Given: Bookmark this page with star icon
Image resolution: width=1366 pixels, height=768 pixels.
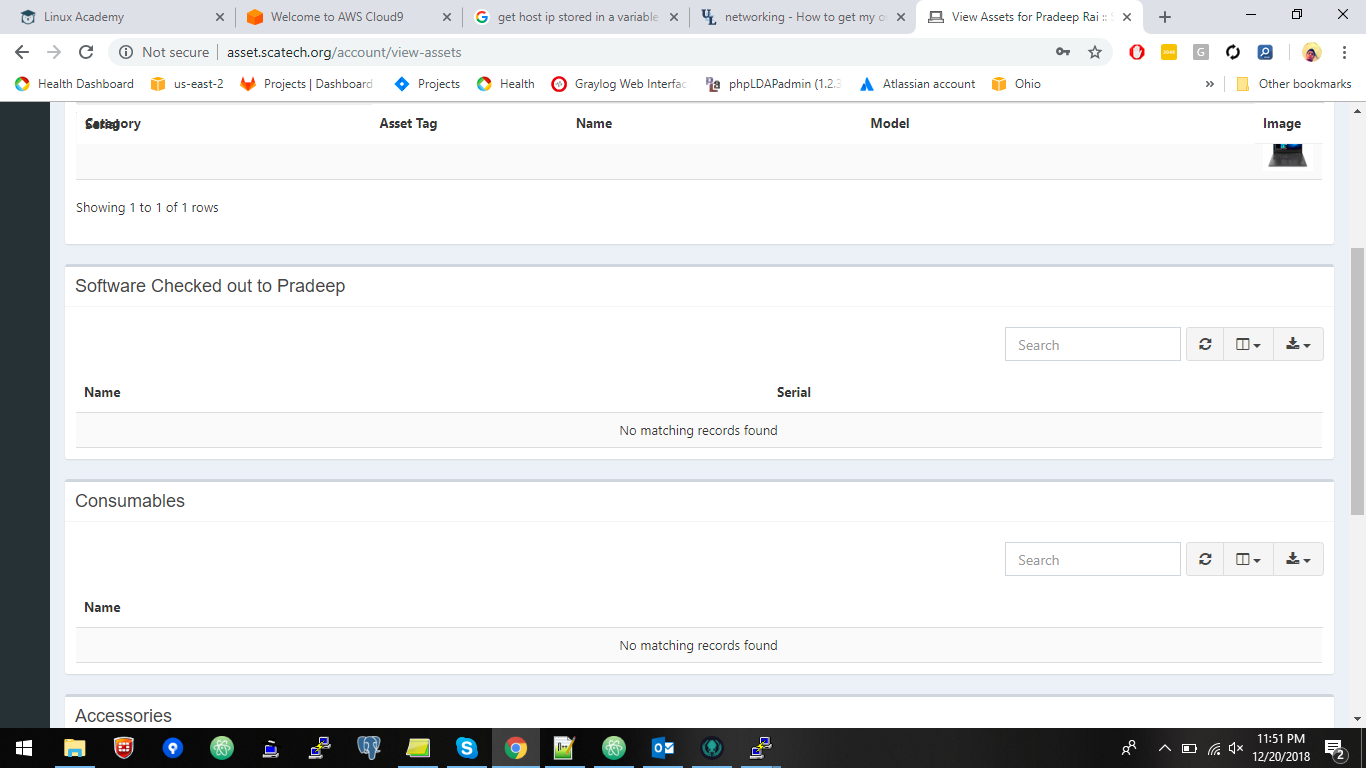Looking at the screenshot, I should point(1095,52).
